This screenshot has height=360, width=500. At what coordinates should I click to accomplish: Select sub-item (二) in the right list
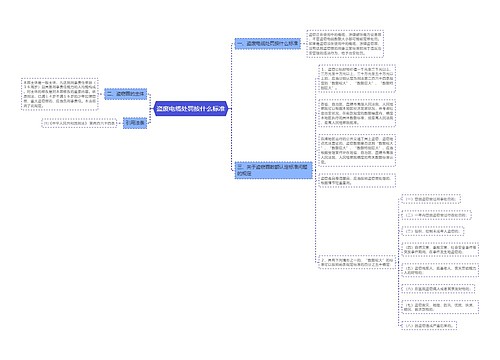[x=436, y=215]
